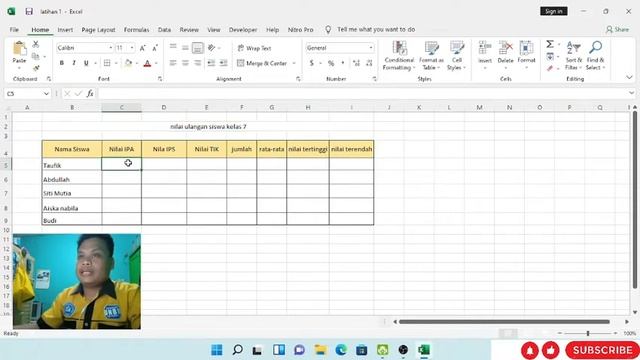
Task: Click the Share button
Action: tap(618, 29)
